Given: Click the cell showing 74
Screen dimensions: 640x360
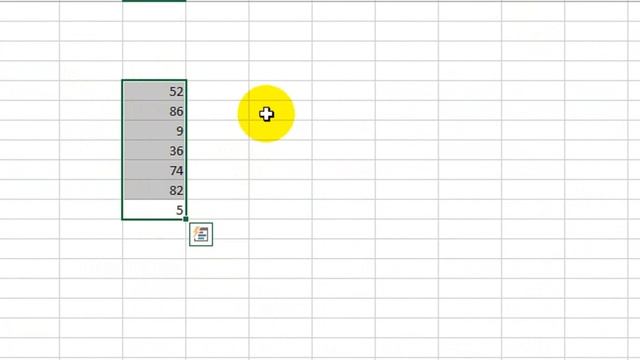Looking at the screenshot, I should [x=154, y=170].
